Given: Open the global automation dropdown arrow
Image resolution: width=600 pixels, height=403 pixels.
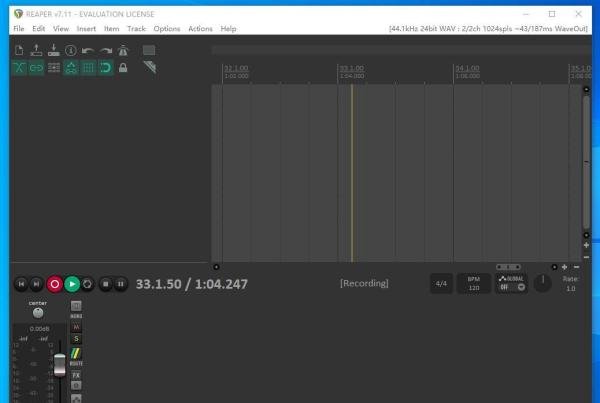Looking at the screenshot, I should click(x=521, y=287).
